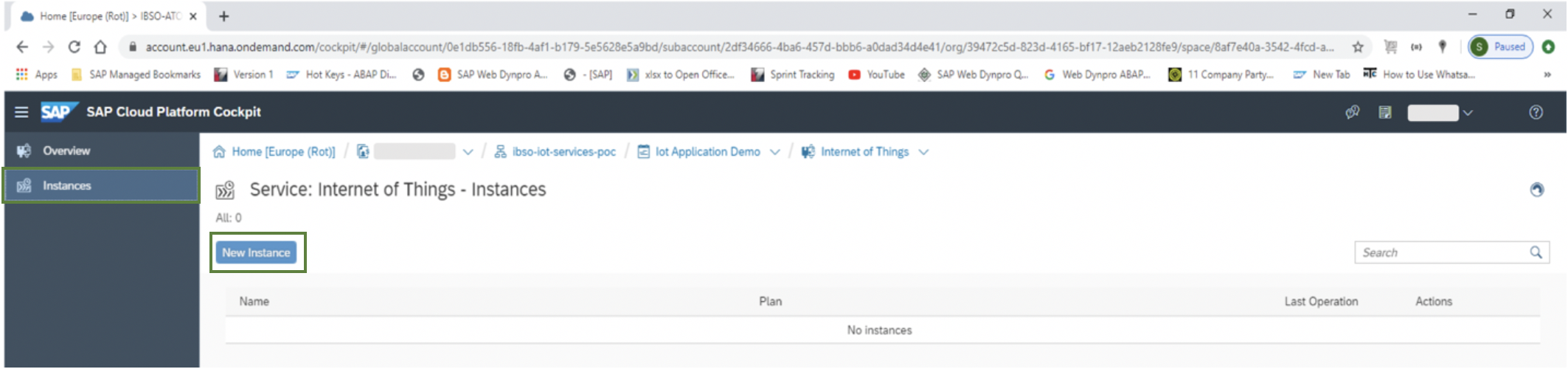Click the New Instance button

tap(256, 252)
